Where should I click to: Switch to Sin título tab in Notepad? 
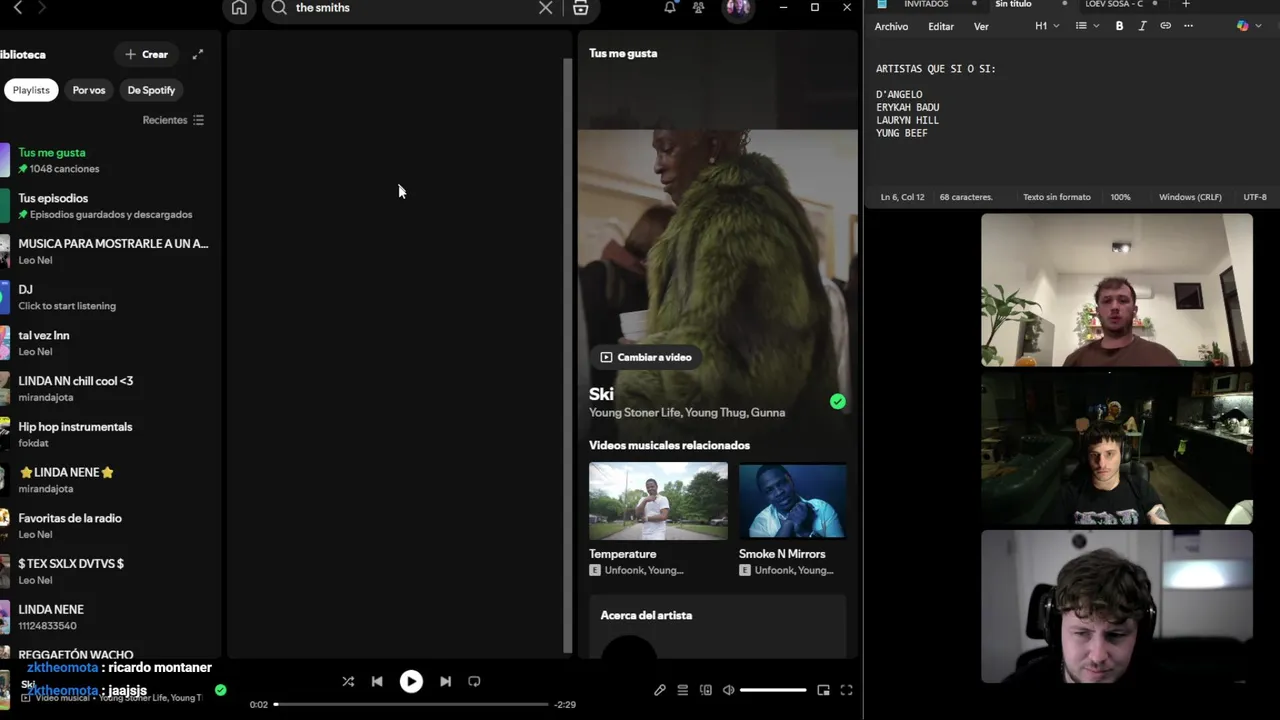(1013, 4)
